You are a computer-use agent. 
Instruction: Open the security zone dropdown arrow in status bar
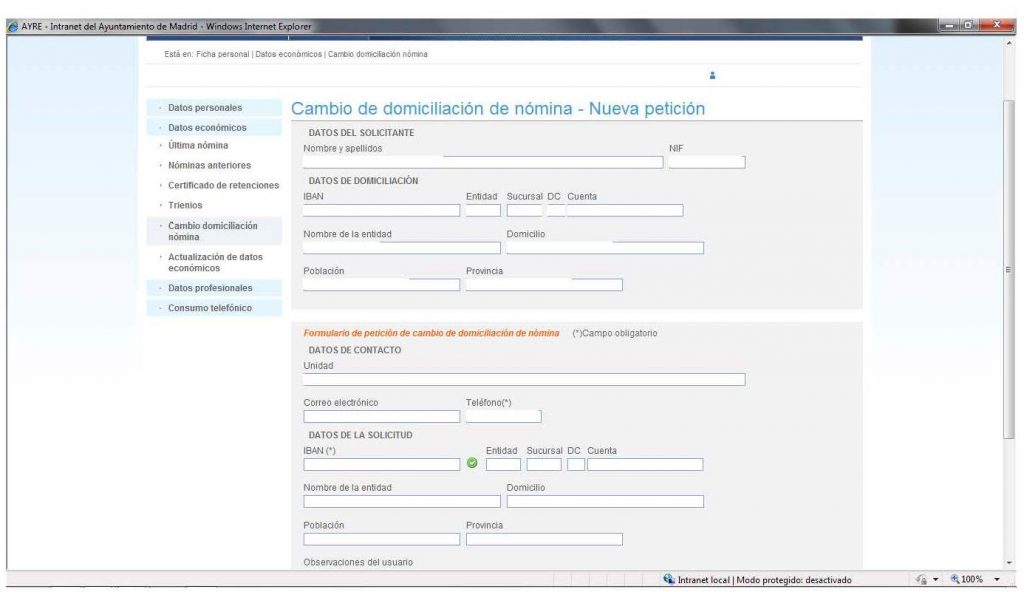point(934,579)
